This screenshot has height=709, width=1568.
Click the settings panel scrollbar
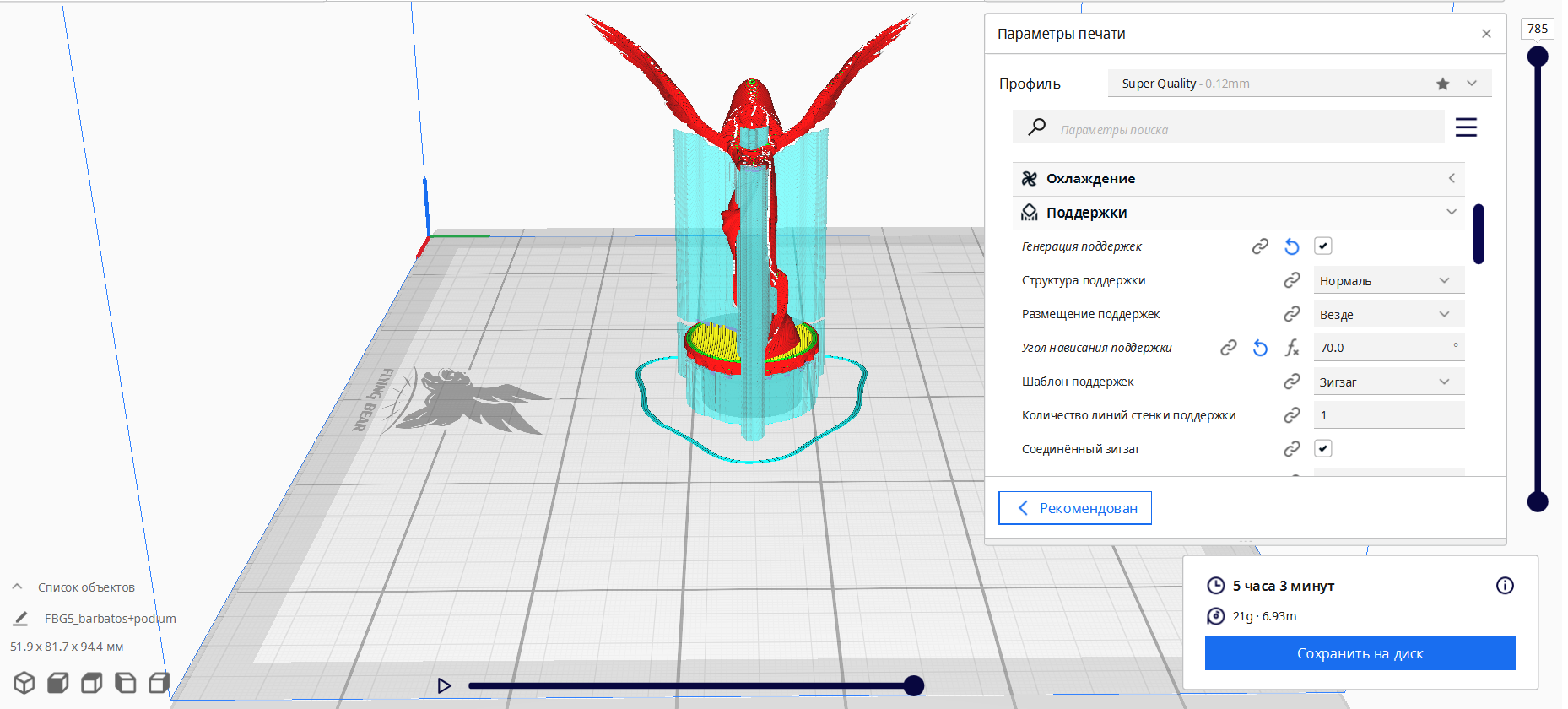pos(1479,234)
